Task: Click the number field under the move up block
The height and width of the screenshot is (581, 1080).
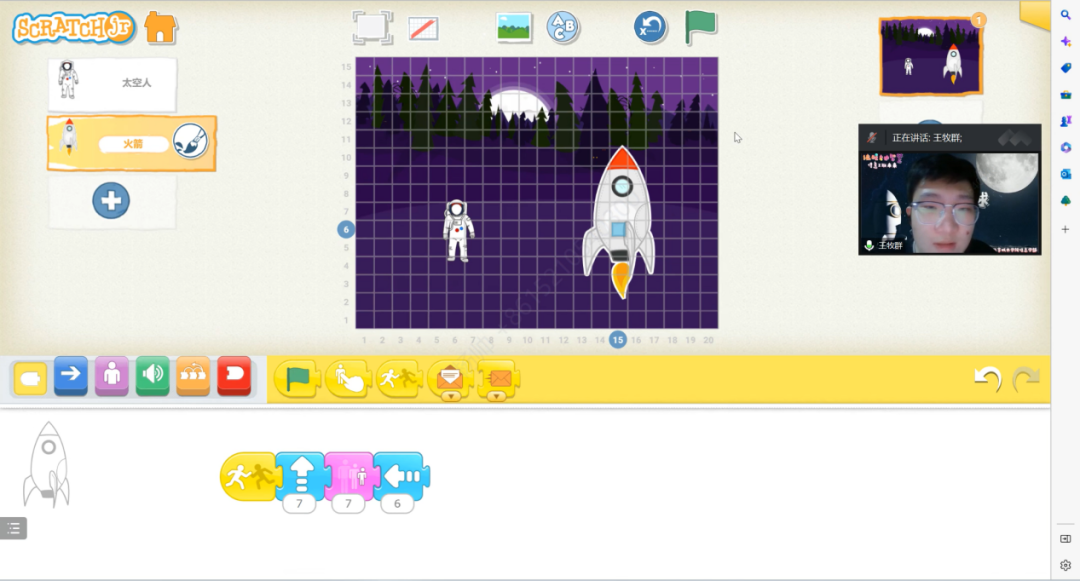Action: click(x=299, y=504)
